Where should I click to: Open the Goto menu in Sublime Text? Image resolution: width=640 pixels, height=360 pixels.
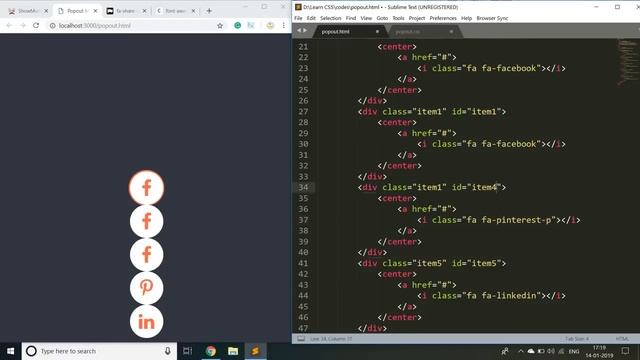pyautogui.click(x=382, y=18)
